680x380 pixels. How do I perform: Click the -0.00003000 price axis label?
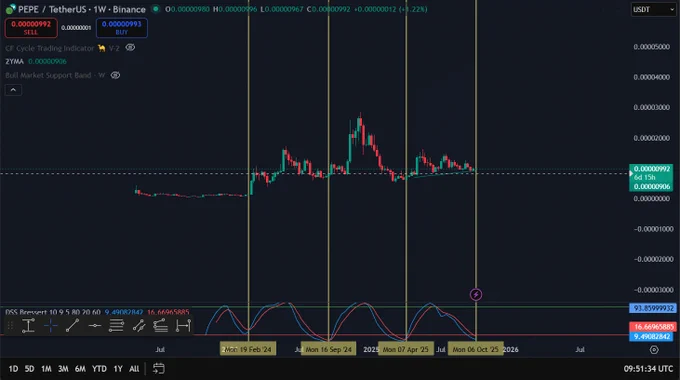click(x=654, y=290)
